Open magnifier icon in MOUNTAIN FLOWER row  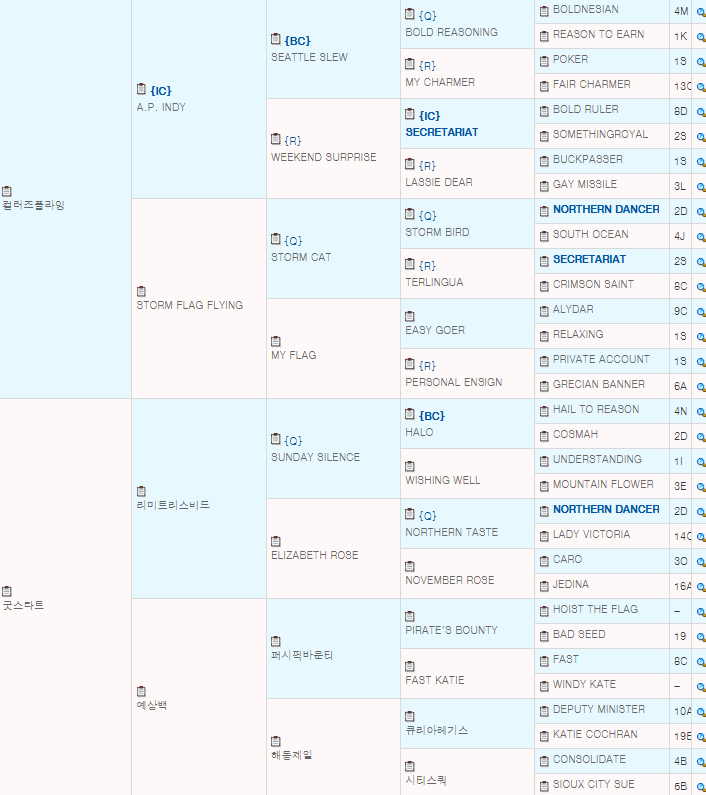[701, 487]
